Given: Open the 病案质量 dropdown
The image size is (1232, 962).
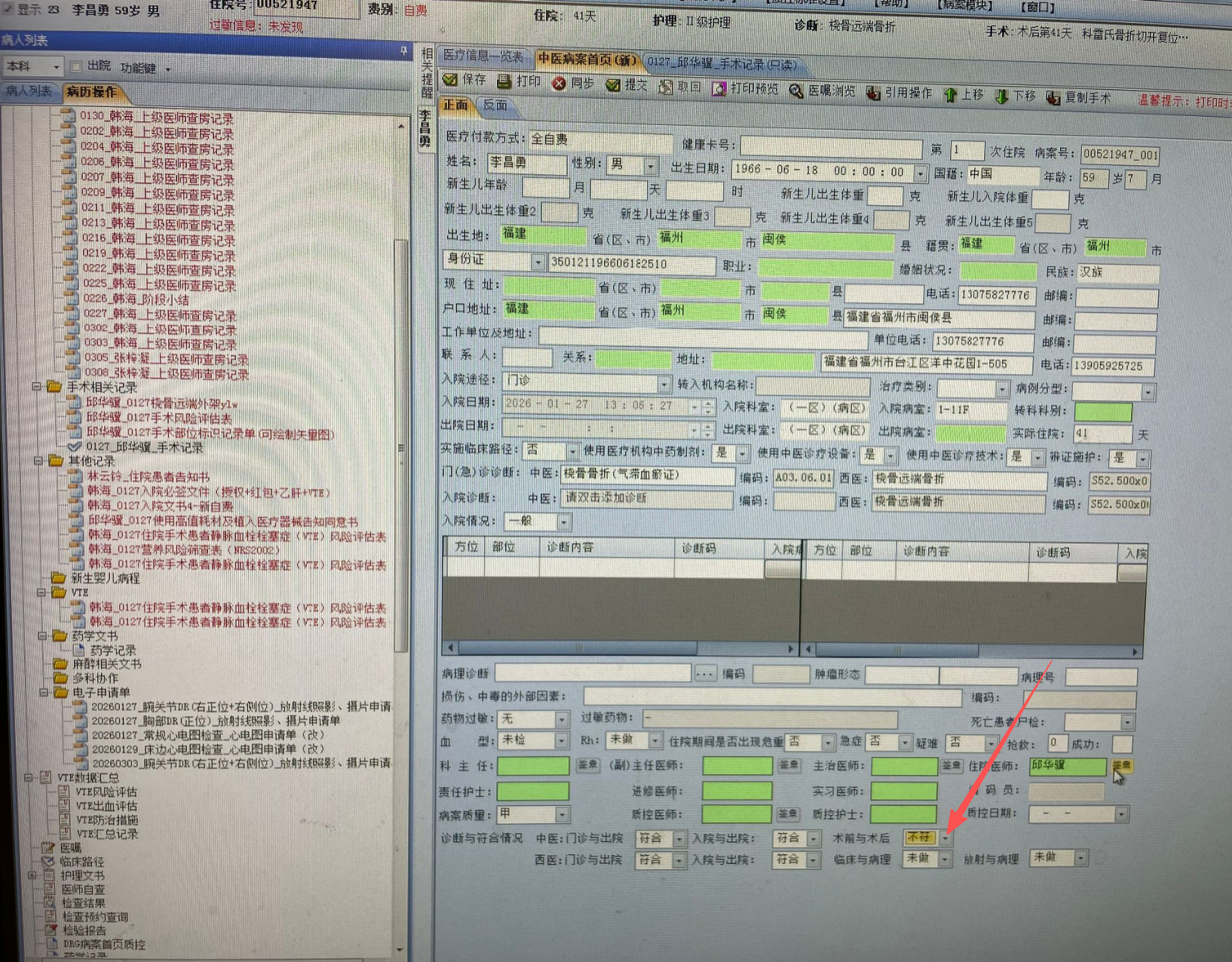Looking at the screenshot, I should tap(562, 814).
